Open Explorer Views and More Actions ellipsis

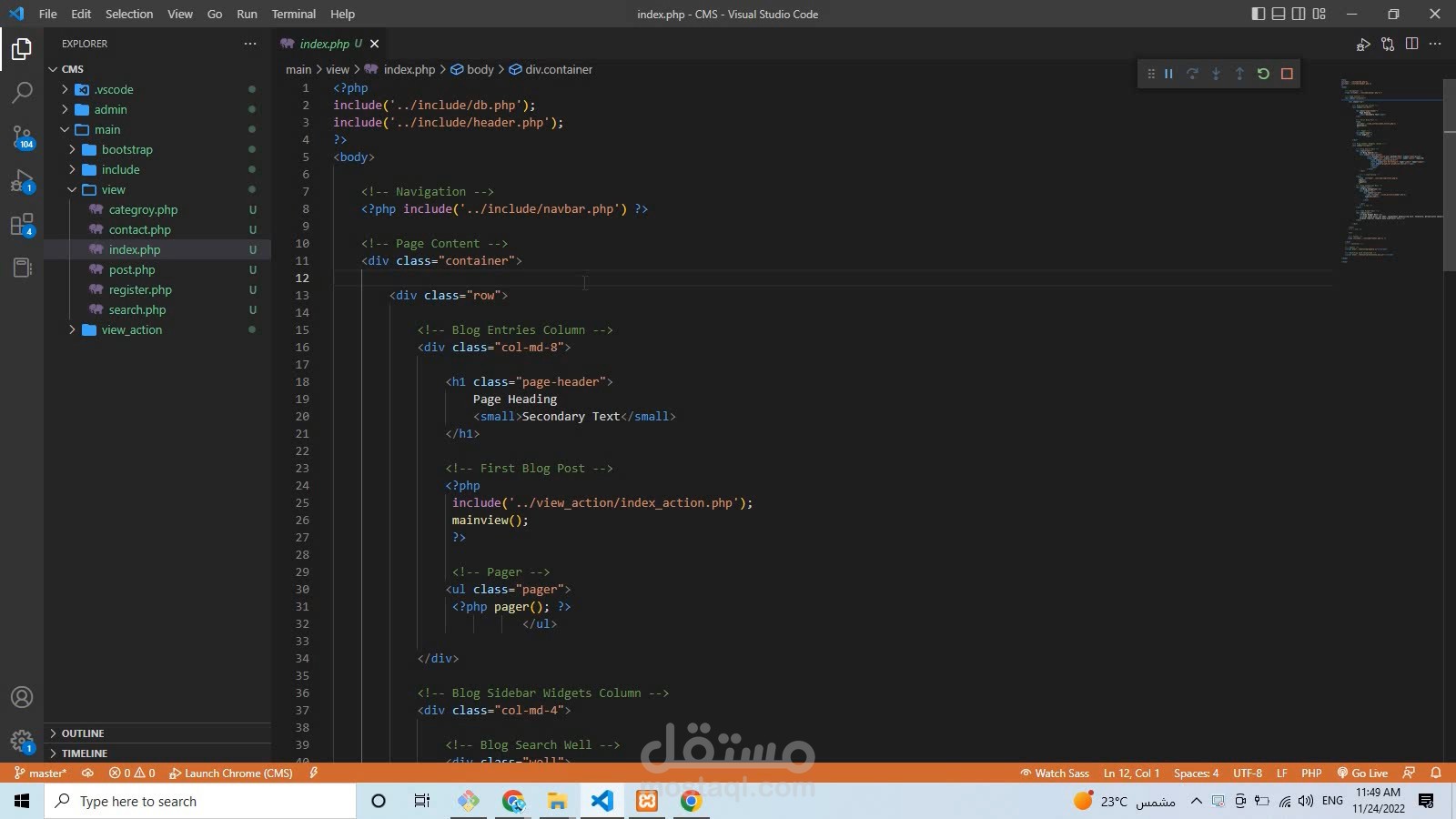[x=250, y=44]
